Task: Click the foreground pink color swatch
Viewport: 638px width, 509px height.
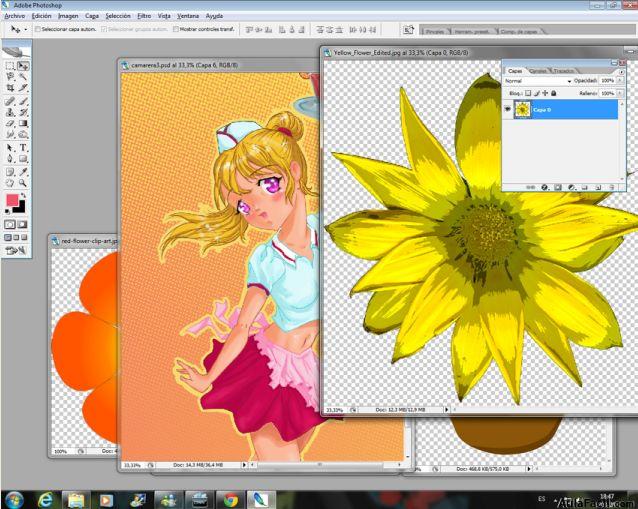Action: pos(12,200)
